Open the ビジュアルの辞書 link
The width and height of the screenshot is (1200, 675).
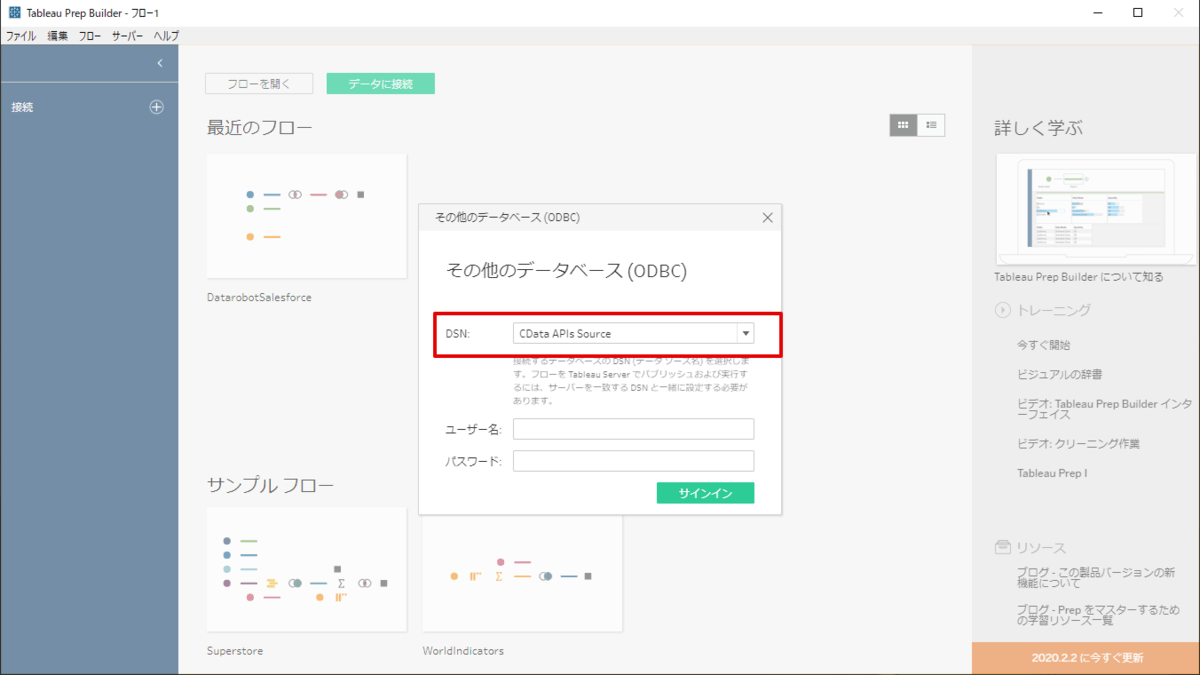(x=1060, y=374)
